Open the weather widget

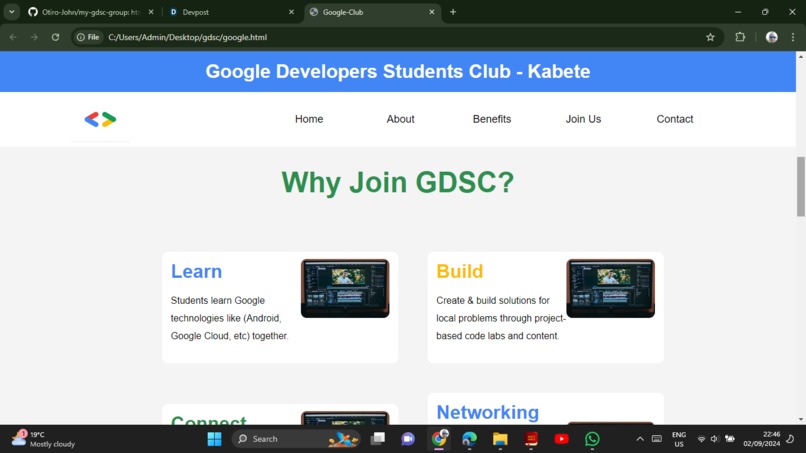tap(43, 439)
